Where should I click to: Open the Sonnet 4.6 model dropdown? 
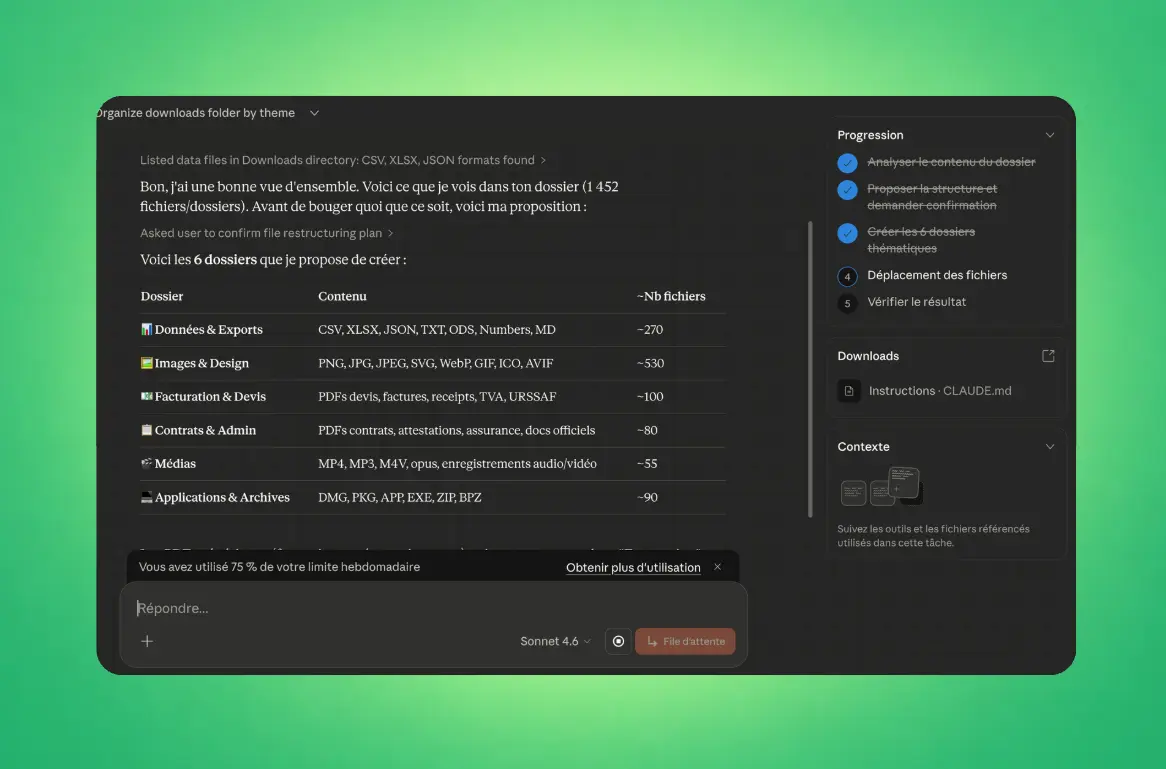coord(555,641)
